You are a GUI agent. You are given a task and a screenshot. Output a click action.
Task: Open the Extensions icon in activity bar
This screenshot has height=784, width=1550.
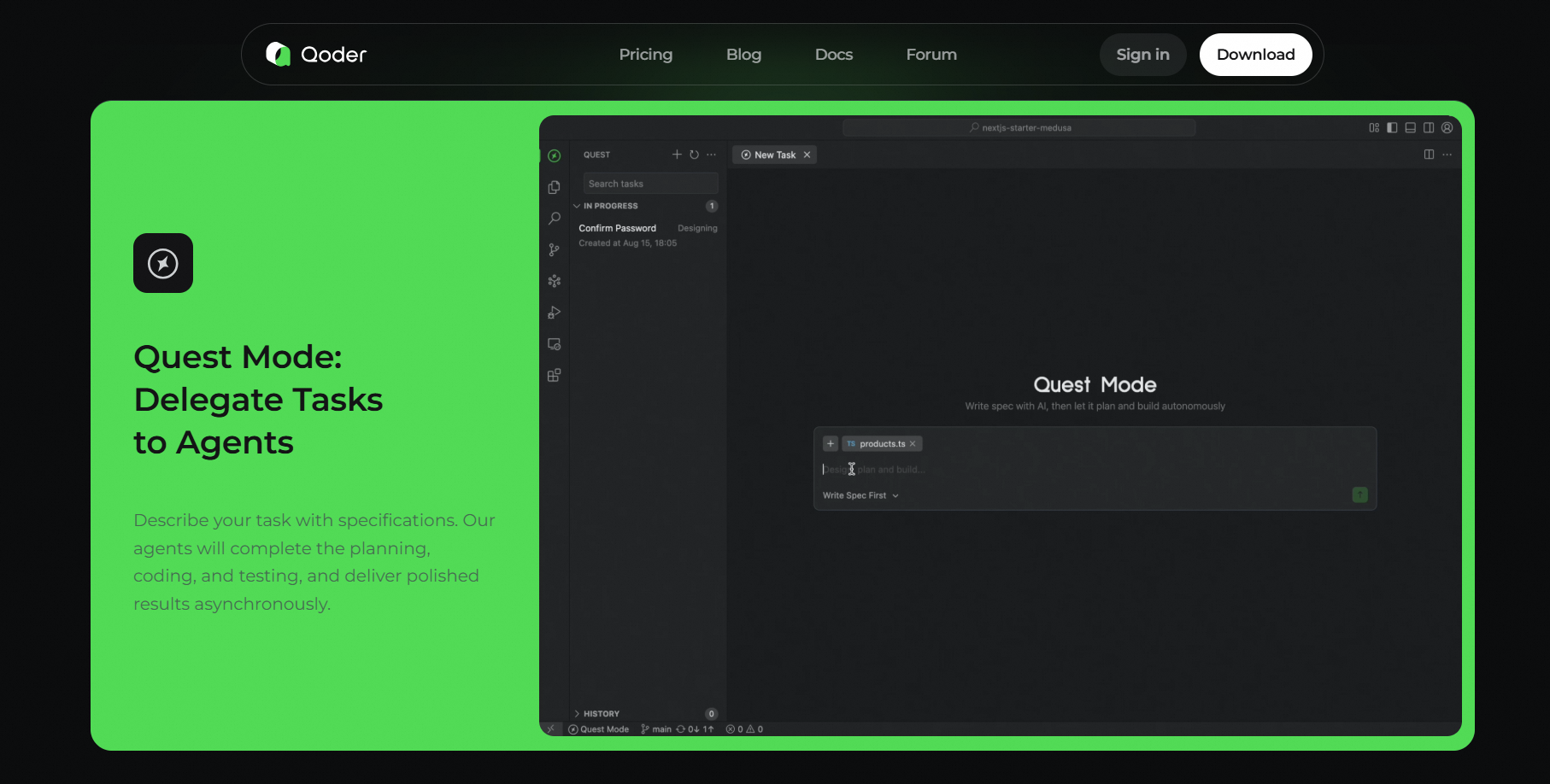click(555, 375)
